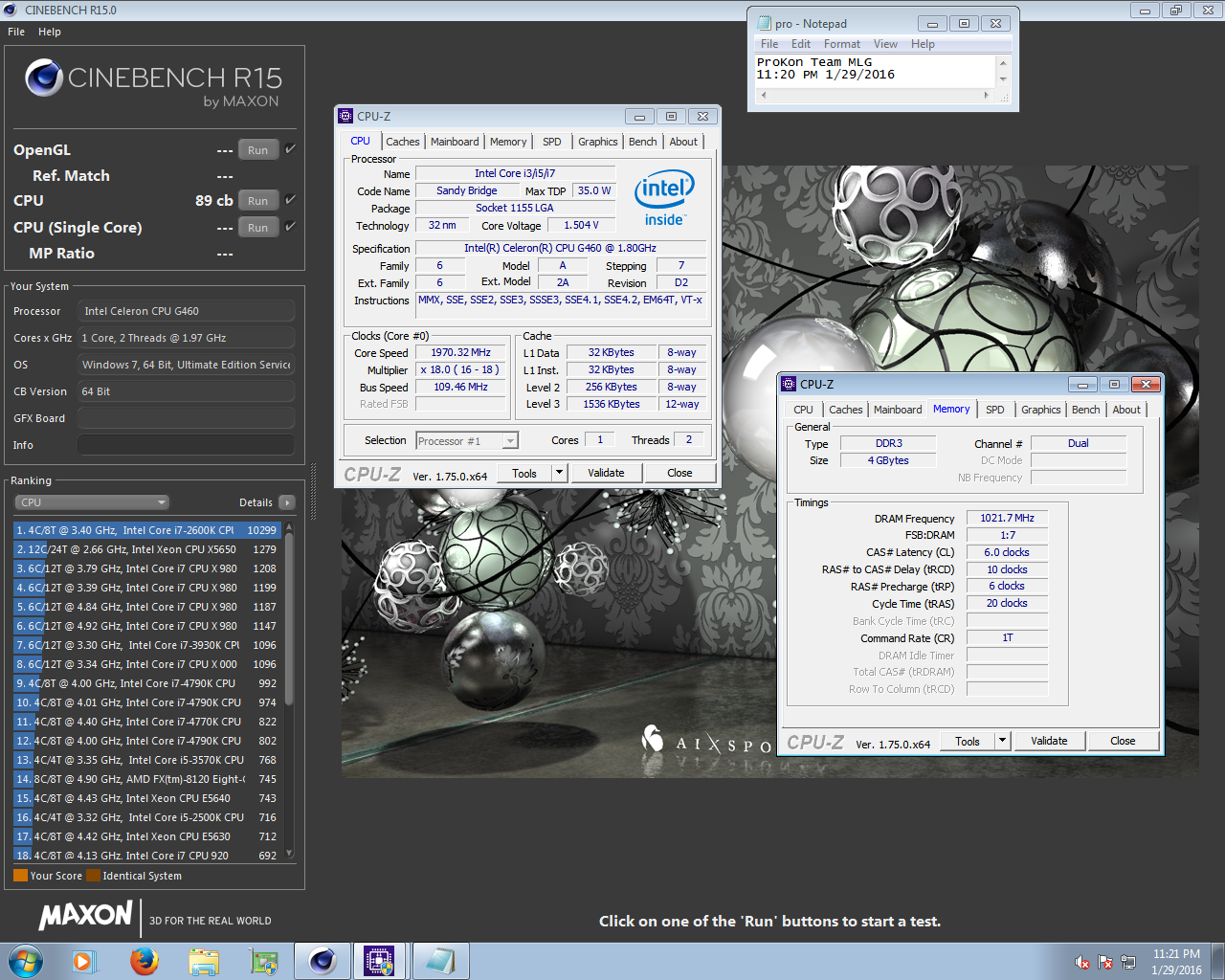This screenshot has width=1225, height=980.
Task: Switch to Caches tab in CPU window
Action: pyautogui.click(x=403, y=142)
